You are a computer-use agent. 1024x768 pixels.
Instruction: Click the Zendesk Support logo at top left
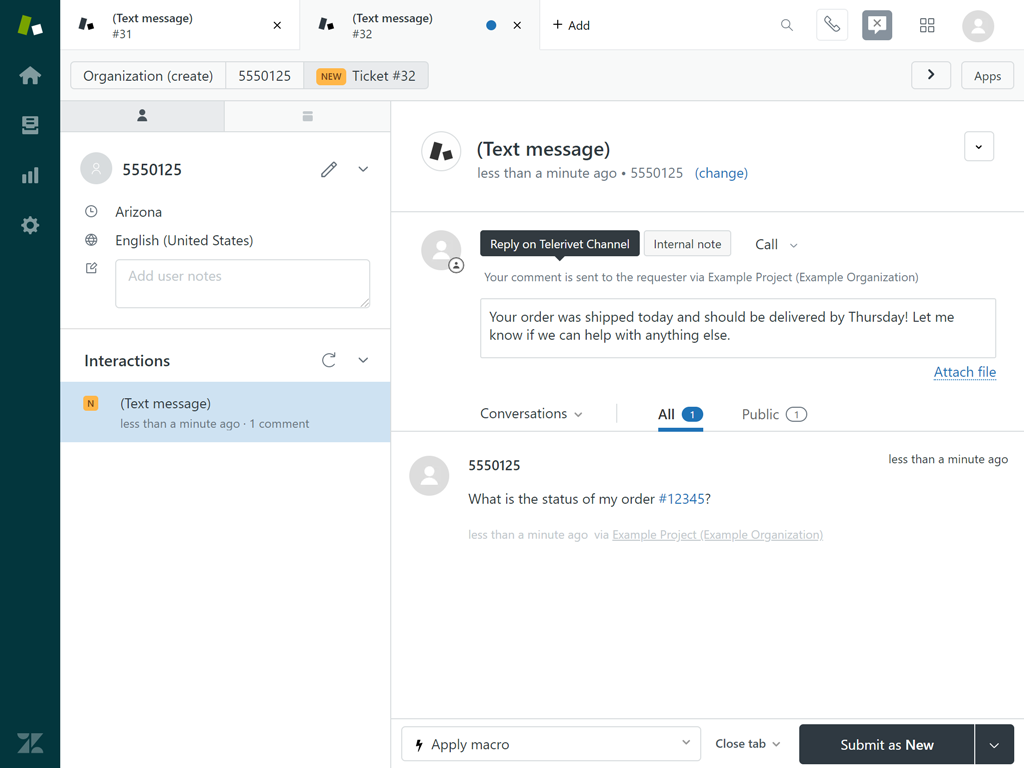[30, 25]
